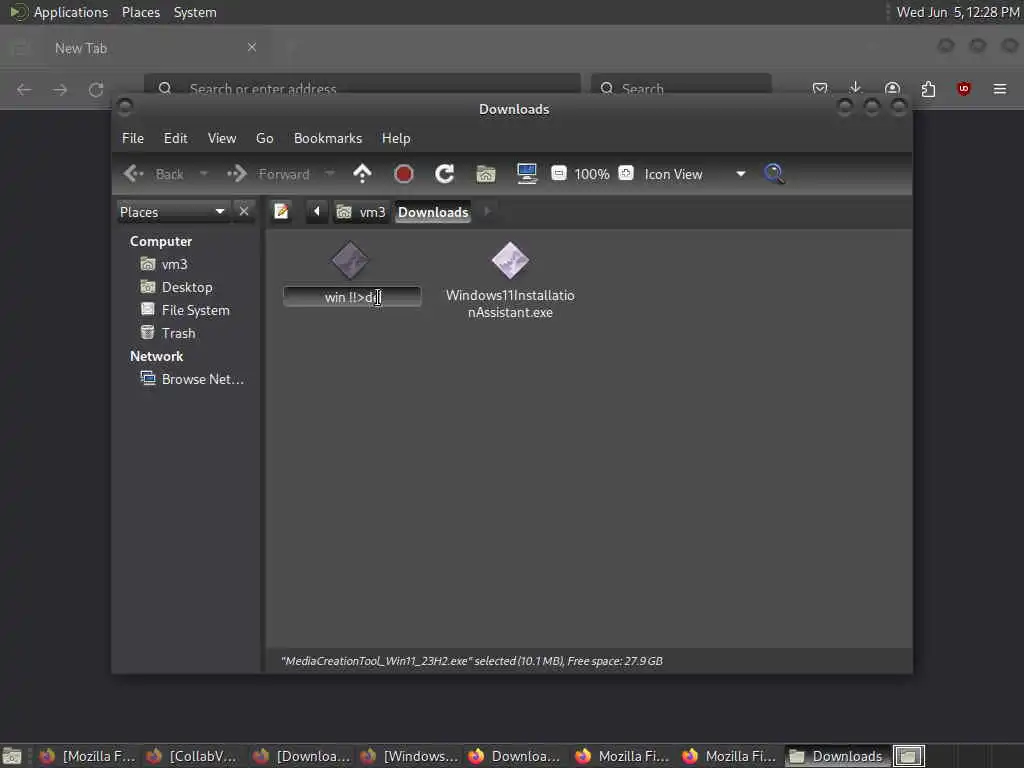Image resolution: width=1024 pixels, height=768 pixels.
Task: Open the Computer toolbar icon
Action: click(526, 174)
